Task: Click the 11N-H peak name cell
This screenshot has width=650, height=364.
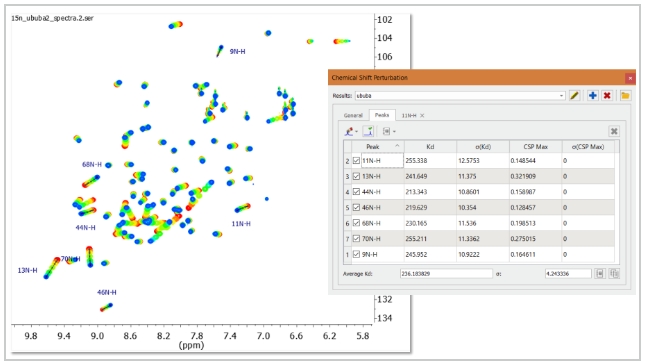Action: pos(382,160)
